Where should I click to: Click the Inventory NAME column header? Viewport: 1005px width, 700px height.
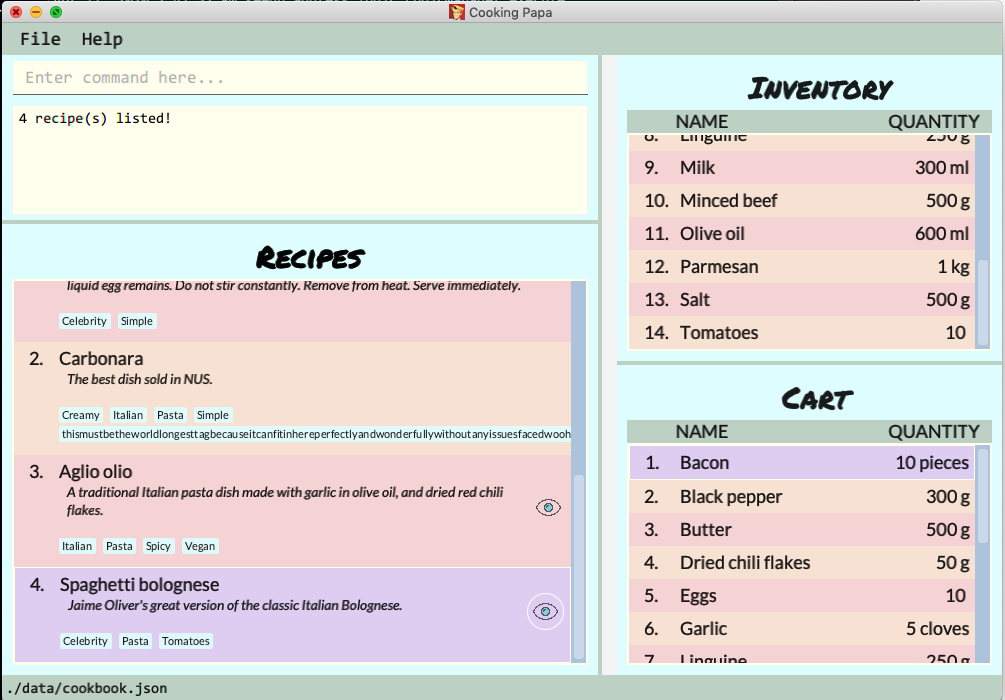click(702, 122)
